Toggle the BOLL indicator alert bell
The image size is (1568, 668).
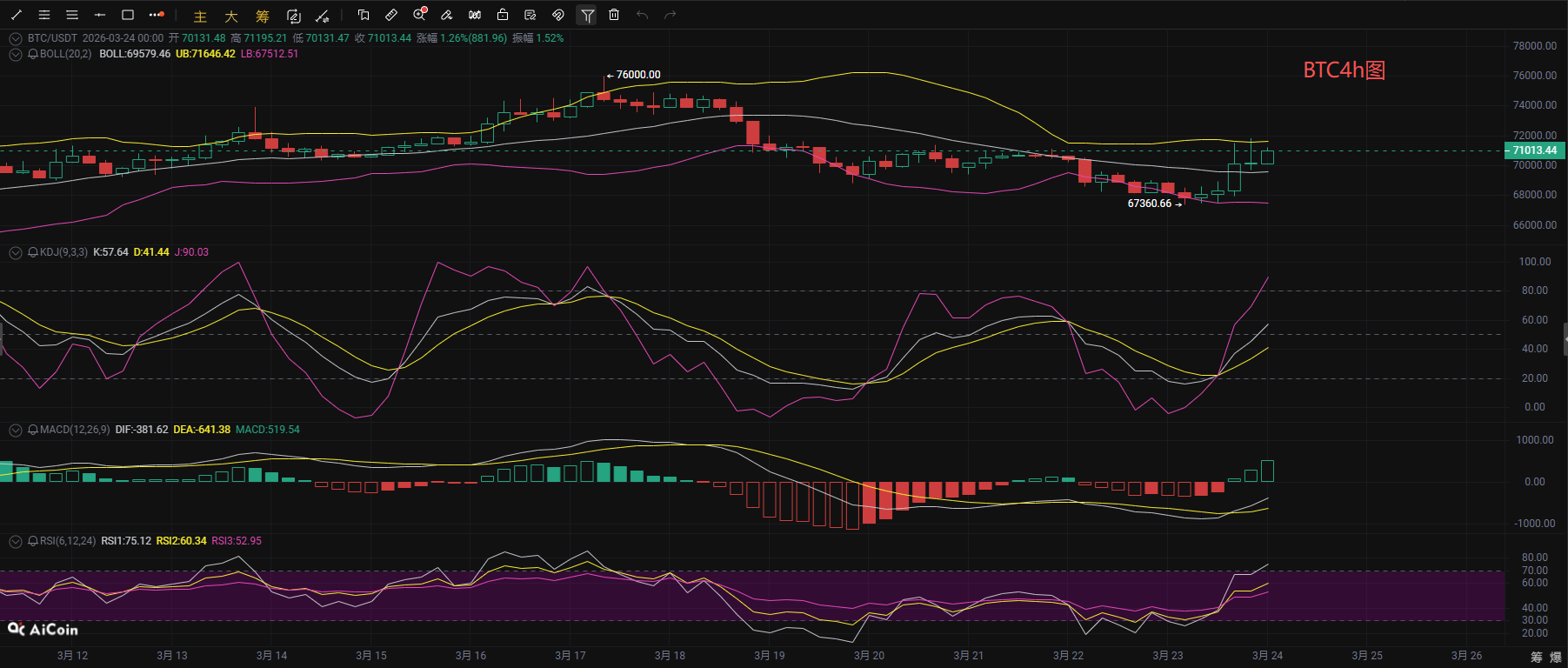[x=33, y=54]
